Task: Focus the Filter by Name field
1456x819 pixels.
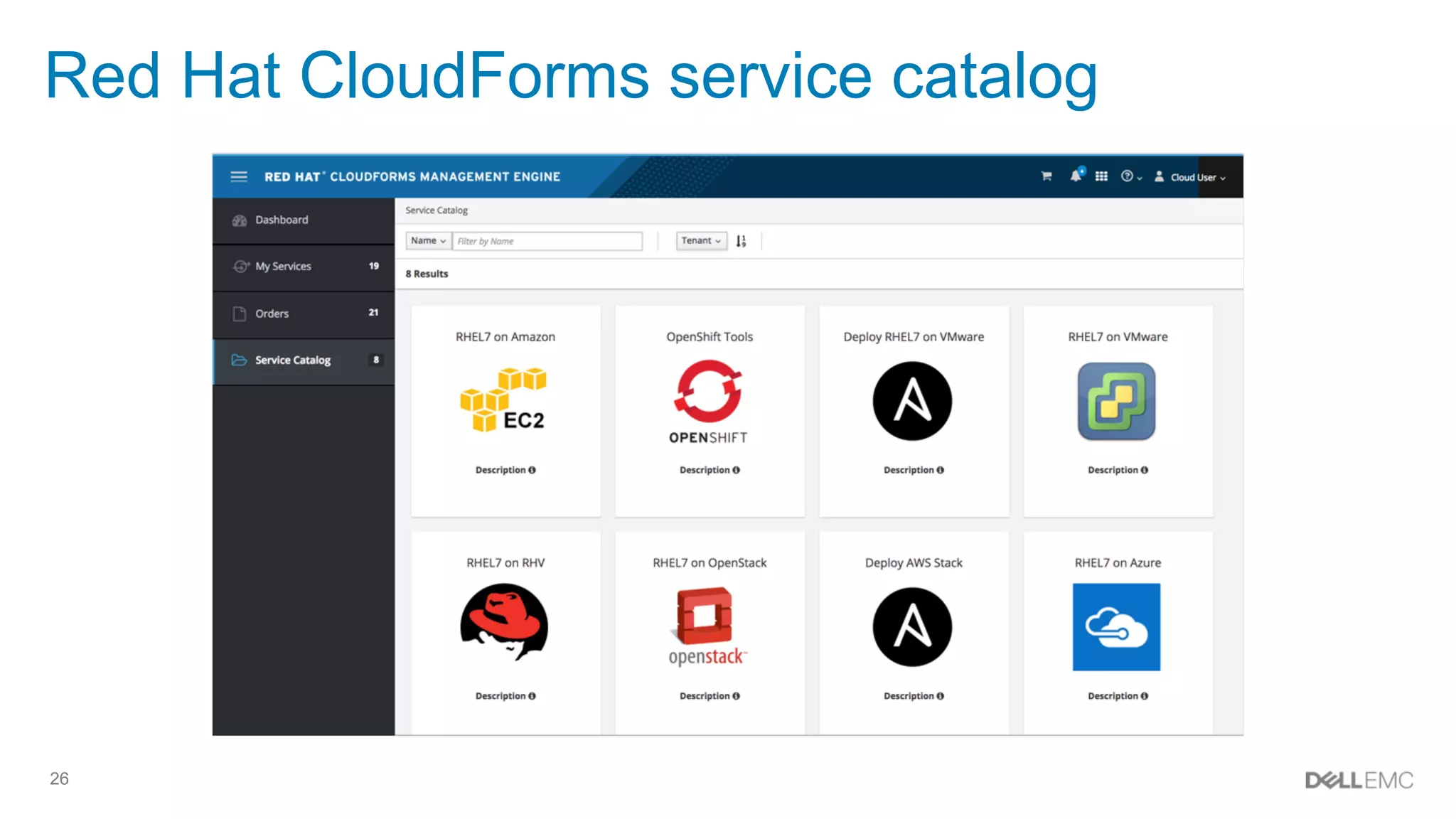Action: point(547,241)
